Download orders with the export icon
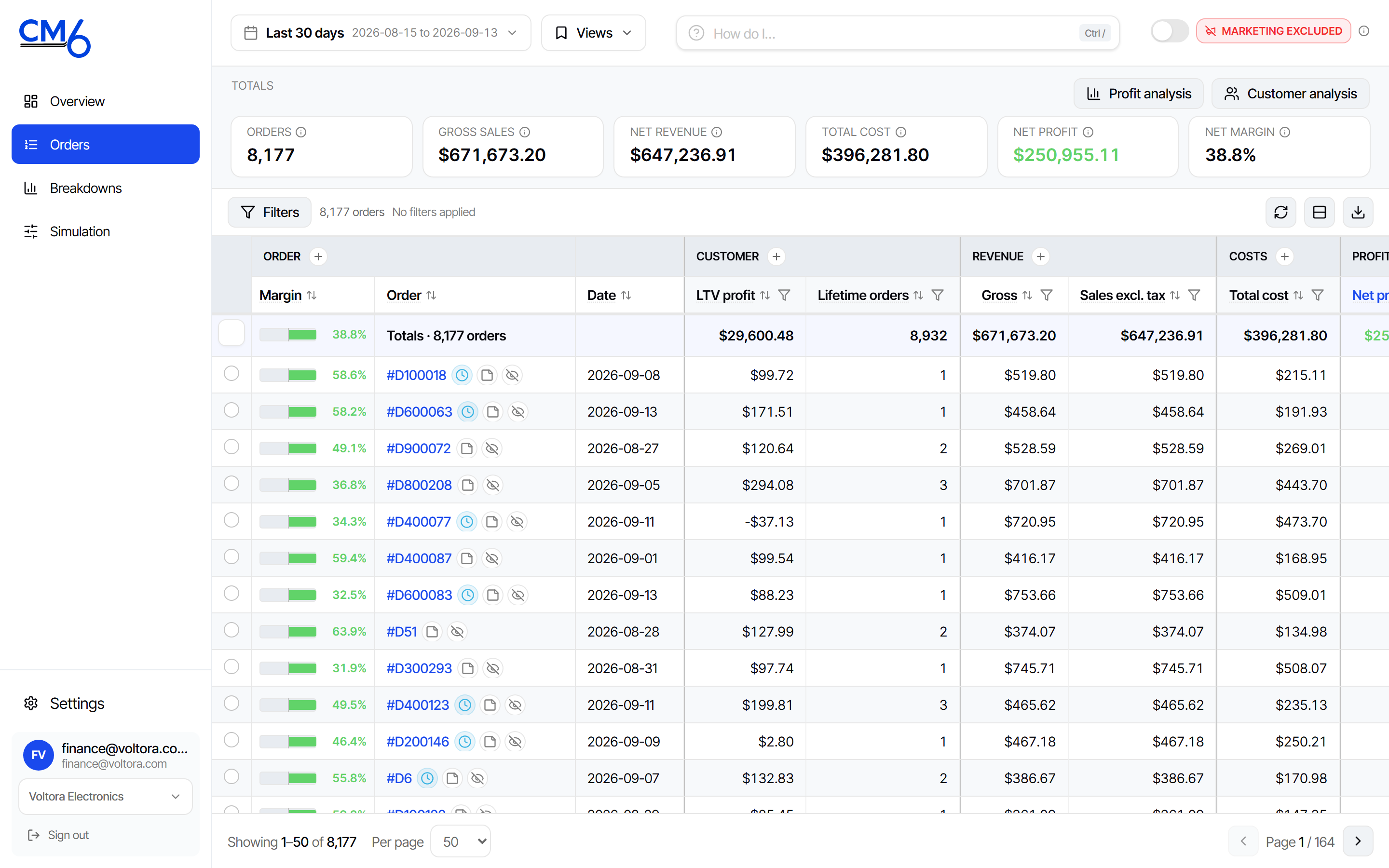The height and width of the screenshot is (868, 1389). 1358,212
